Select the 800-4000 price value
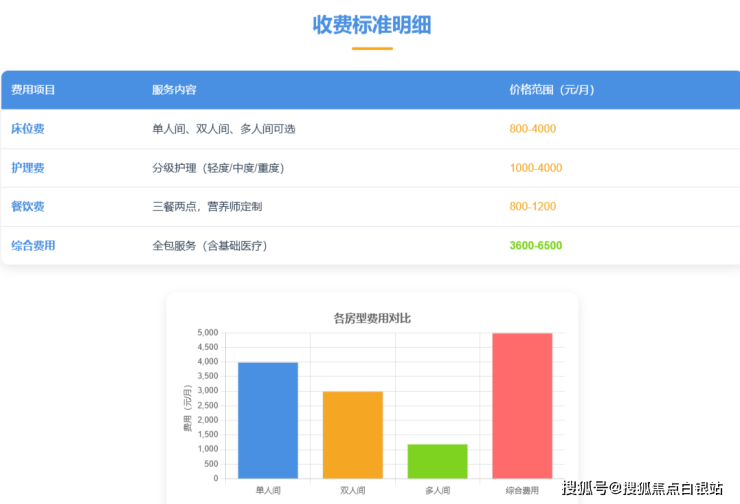The width and height of the screenshot is (740, 504). 532,129
